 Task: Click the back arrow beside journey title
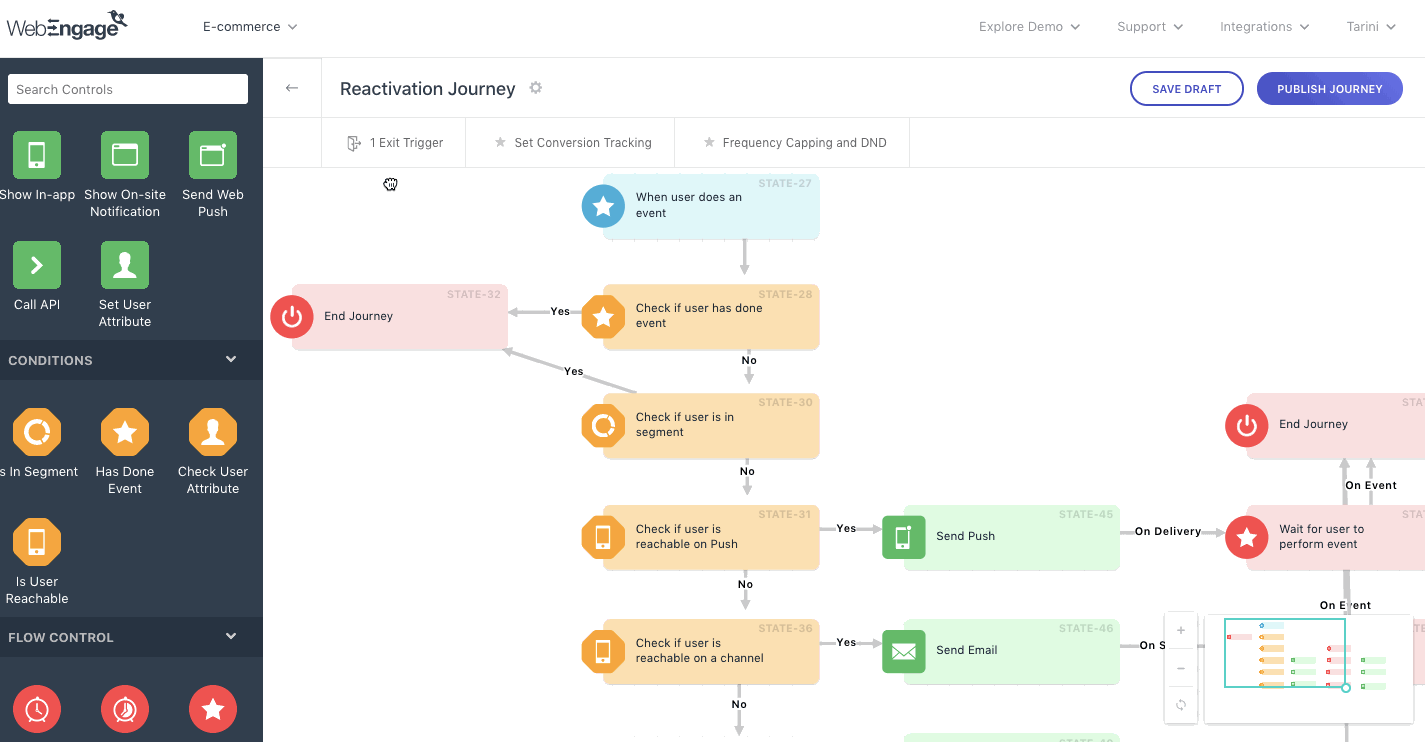(x=292, y=88)
